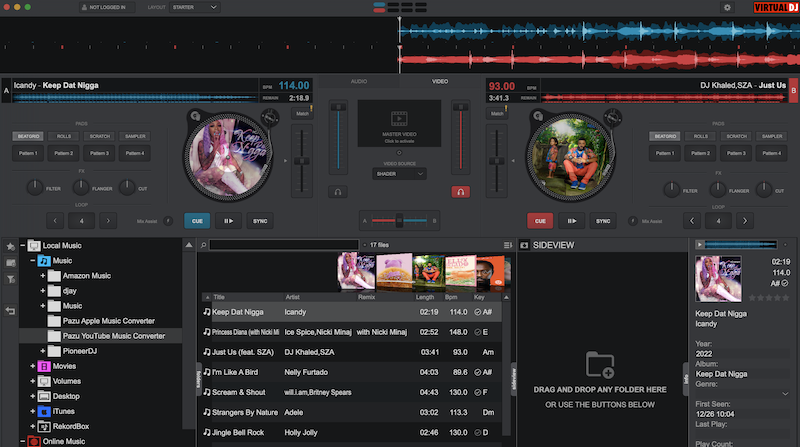Click the red CUE button on deck B

(x=540, y=221)
